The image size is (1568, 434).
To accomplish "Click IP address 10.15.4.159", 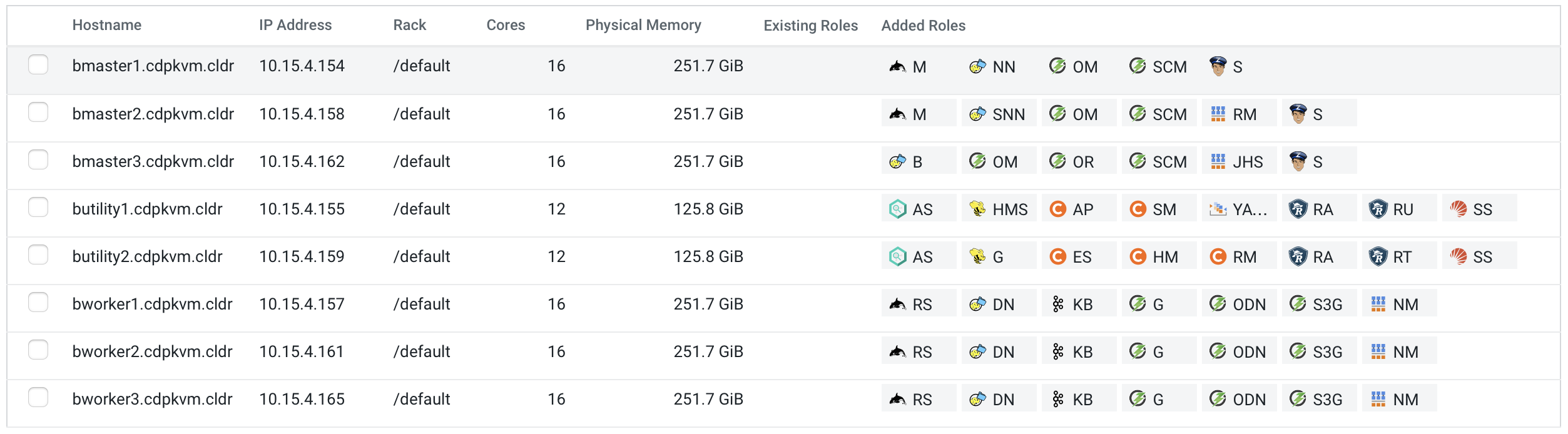I will click(302, 256).
